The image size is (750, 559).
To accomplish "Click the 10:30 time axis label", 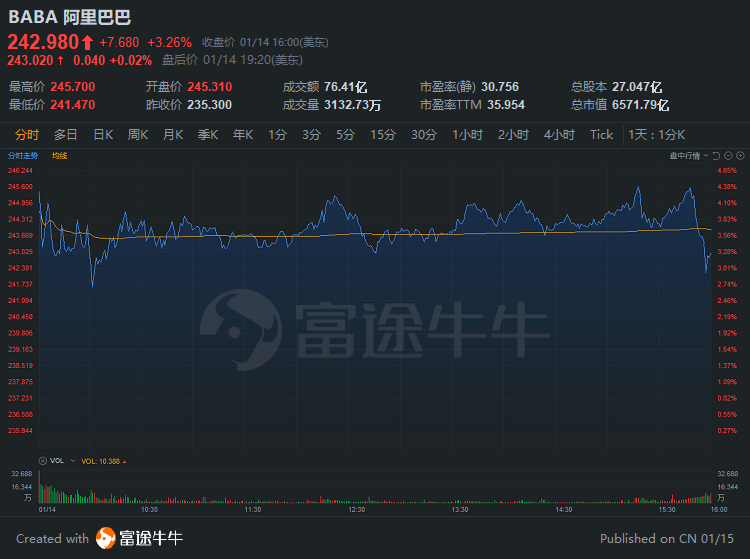I will point(149,510).
